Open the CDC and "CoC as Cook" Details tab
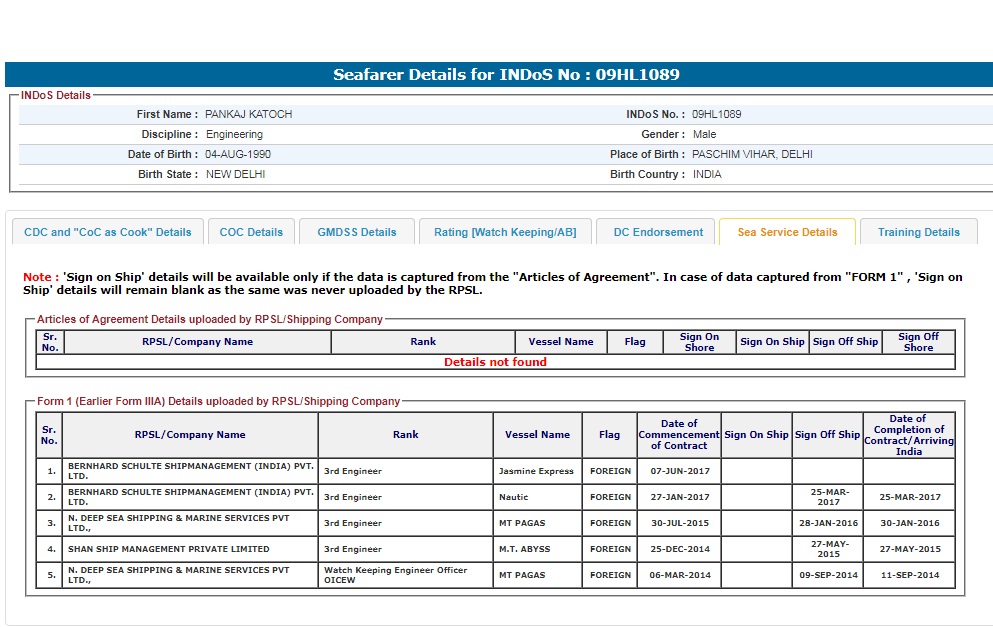Viewport: 993px width, 627px height. click(x=108, y=232)
